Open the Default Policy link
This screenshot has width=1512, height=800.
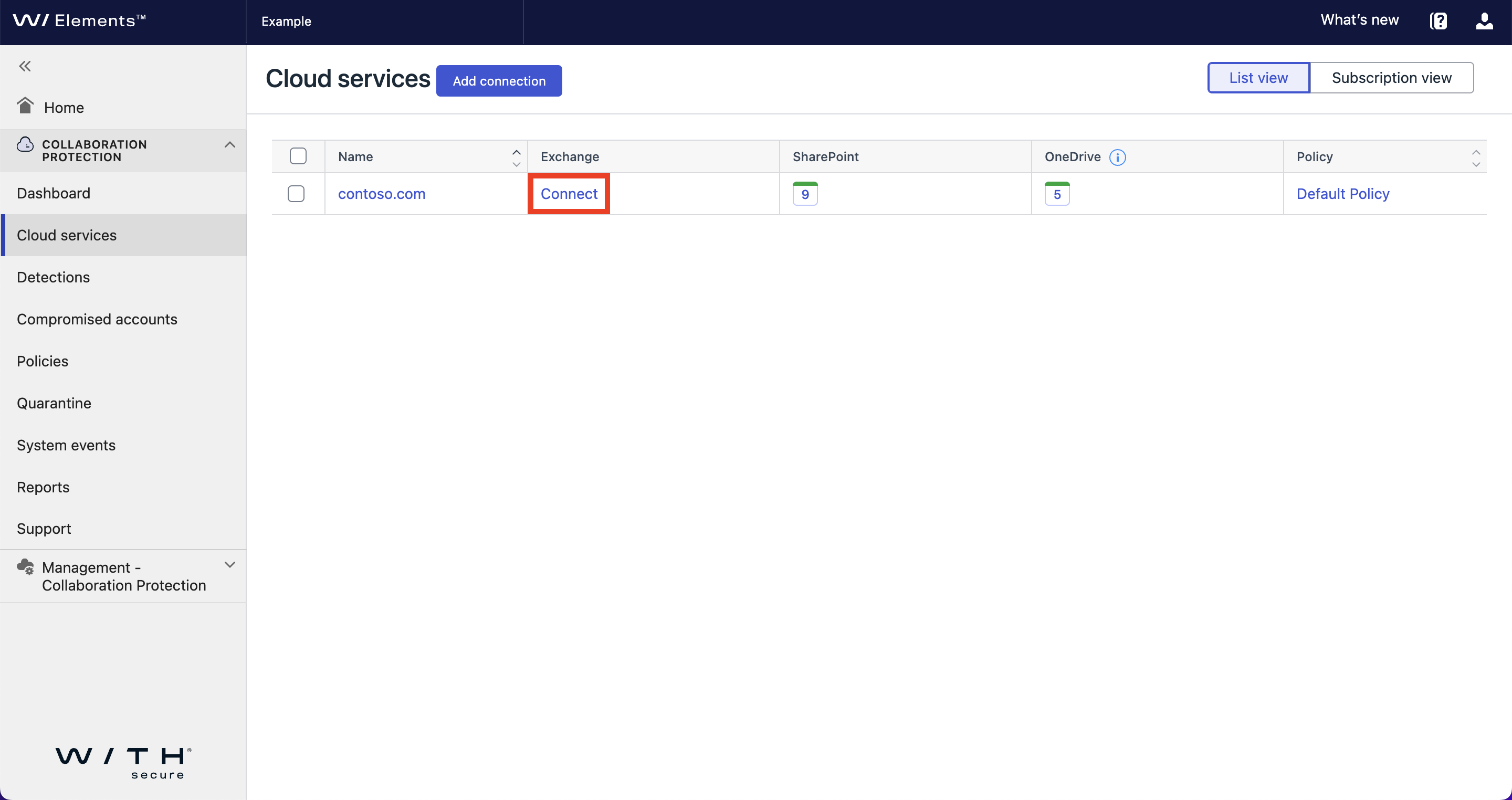coord(1342,194)
